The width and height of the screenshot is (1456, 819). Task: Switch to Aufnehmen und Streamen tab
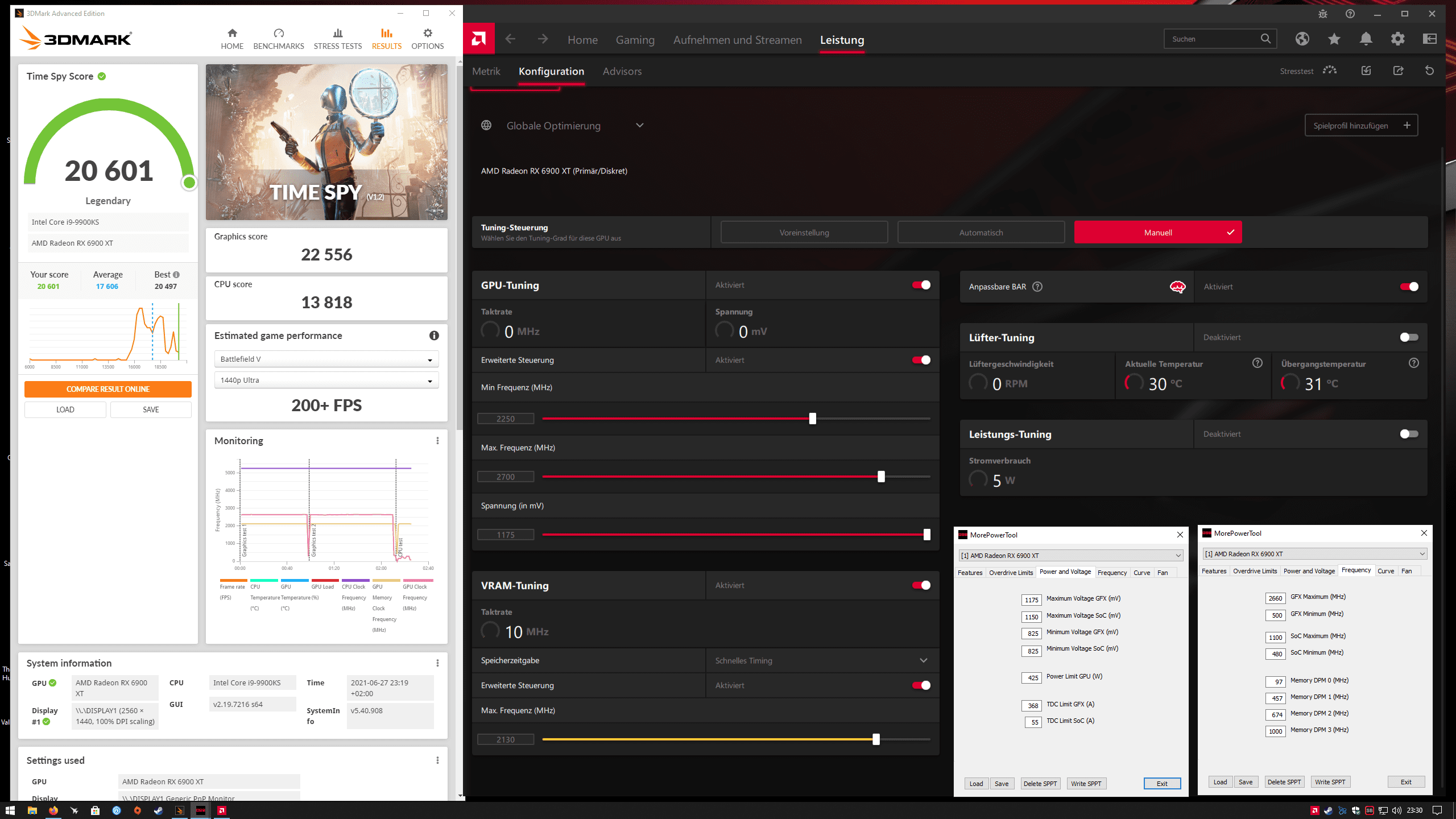[x=737, y=40]
